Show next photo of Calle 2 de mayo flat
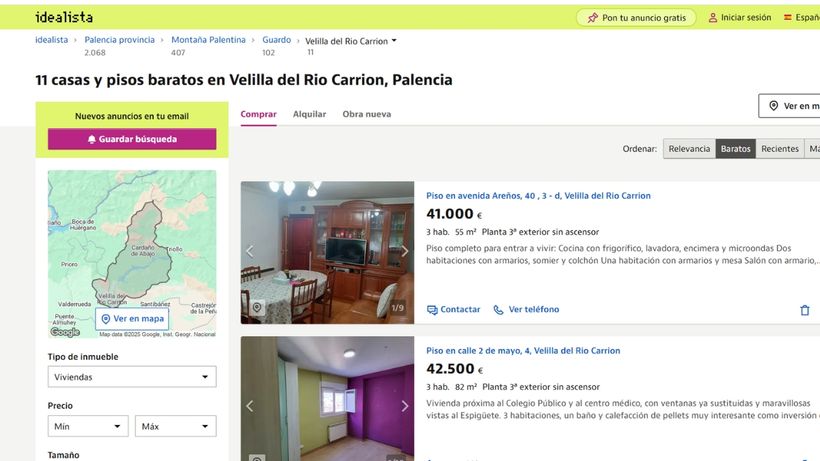820x461 pixels. (404, 406)
